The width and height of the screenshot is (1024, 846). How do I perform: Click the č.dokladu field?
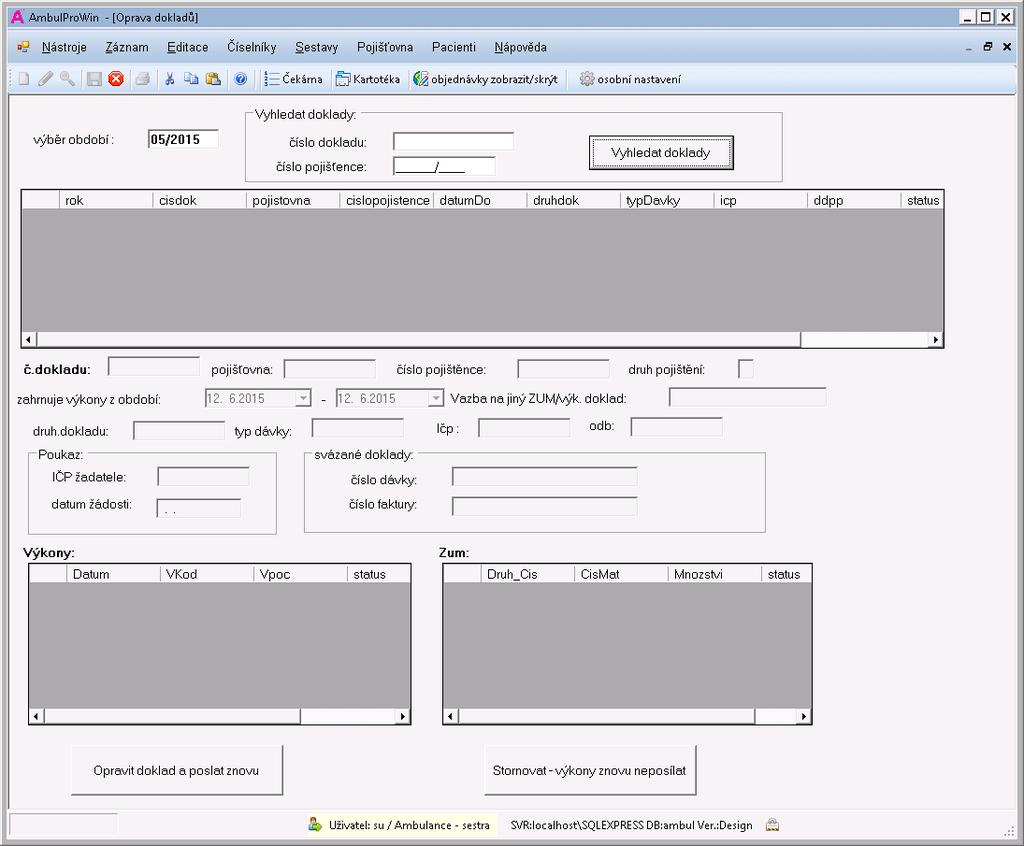[153, 366]
